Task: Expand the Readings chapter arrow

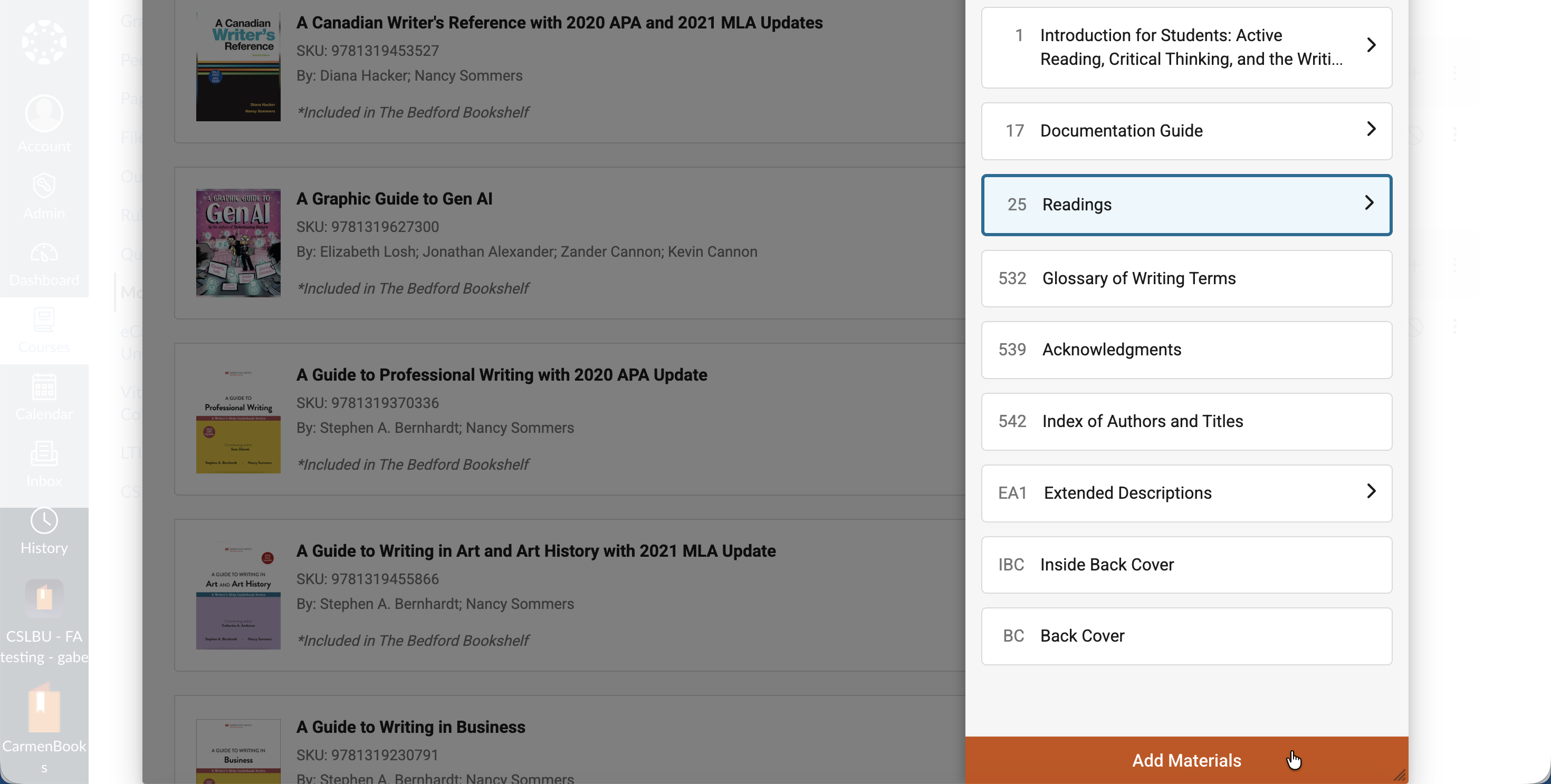Action: [x=1369, y=203]
